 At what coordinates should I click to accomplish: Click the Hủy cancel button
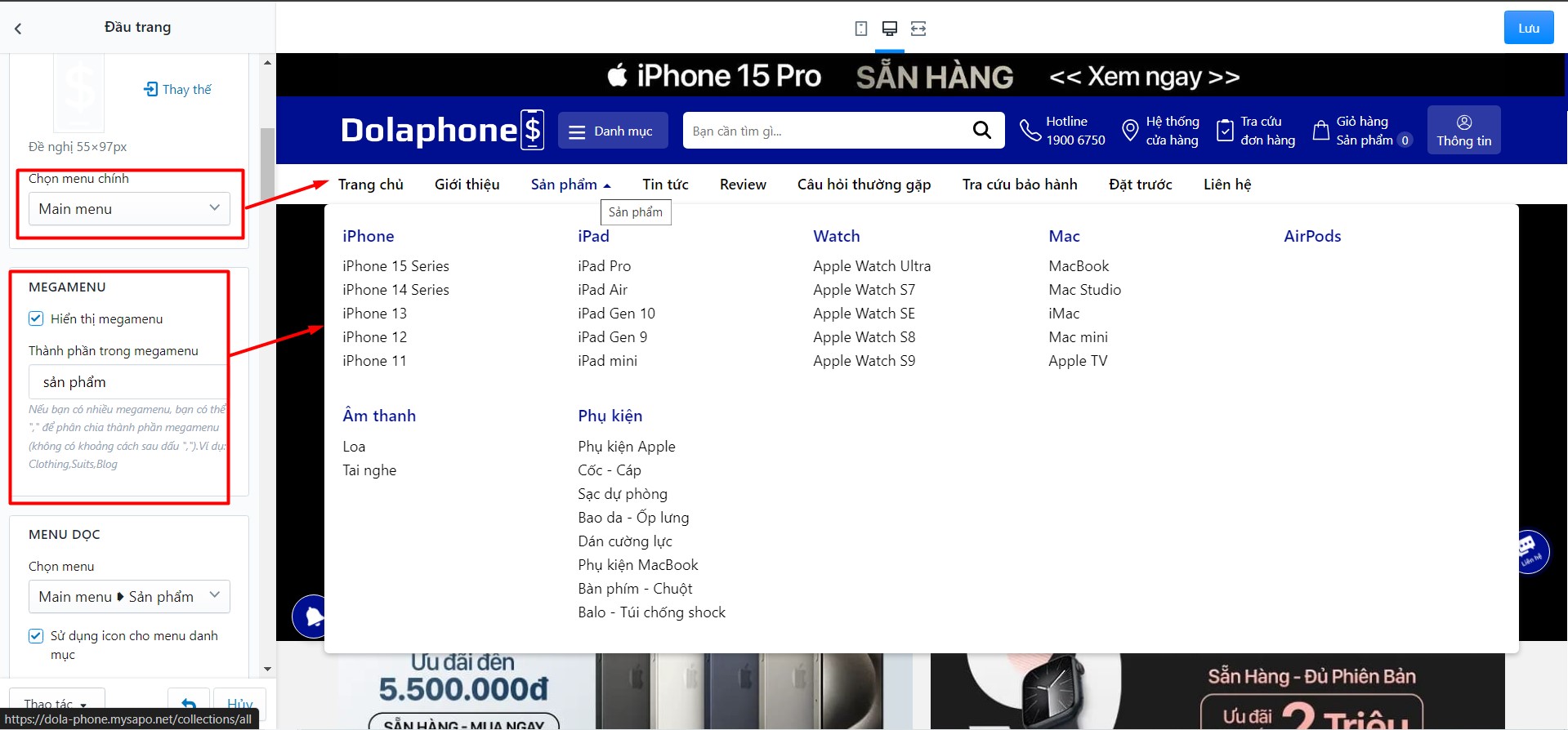pyautogui.click(x=239, y=704)
